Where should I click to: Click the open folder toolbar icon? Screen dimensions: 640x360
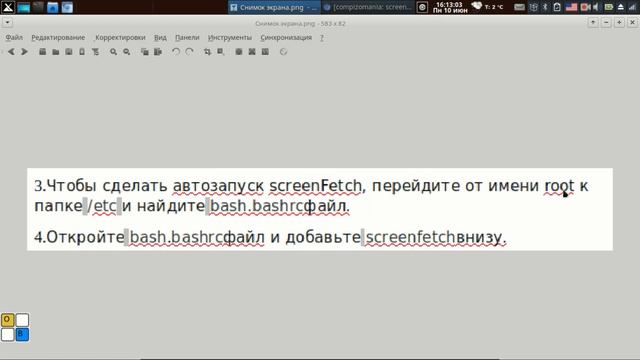[56, 52]
